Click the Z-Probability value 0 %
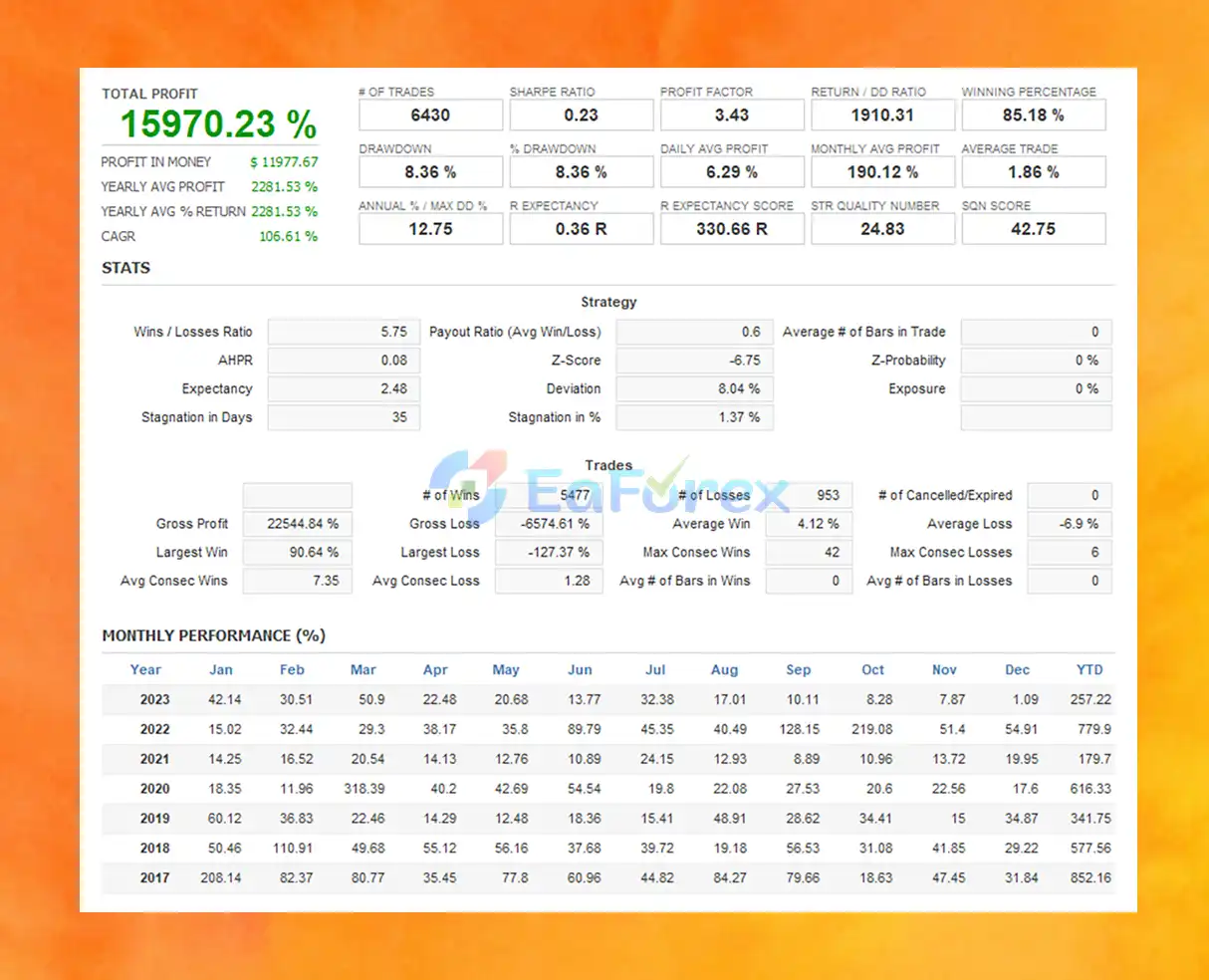Image resolution: width=1209 pixels, height=980 pixels. pyautogui.click(x=1036, y=361)
